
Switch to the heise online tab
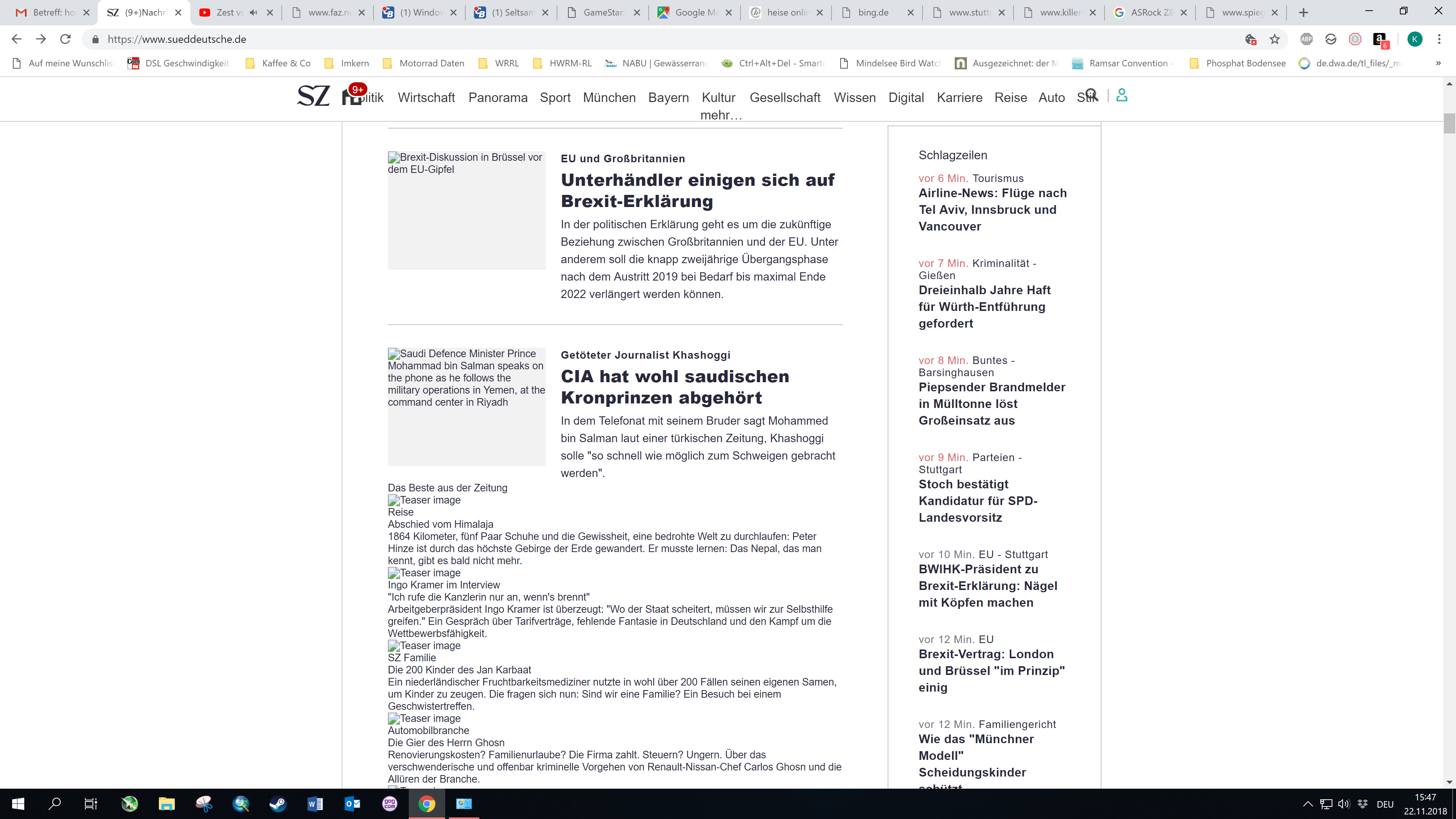tap(786, 13)
